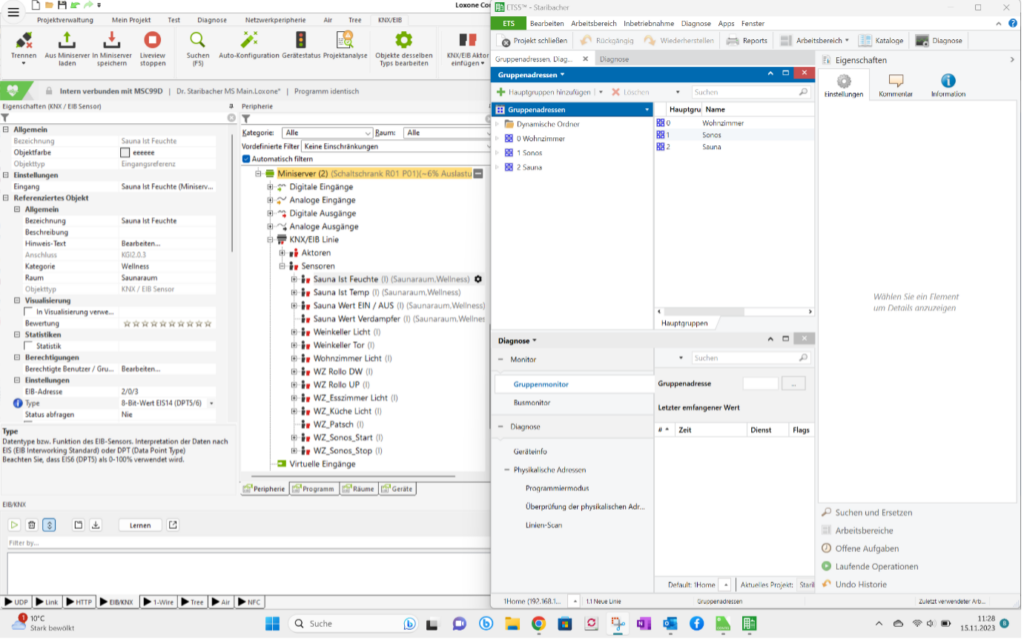The height and width of the screenshot is (641, 1024).
Task: Open the Inbetriebnahme menu in ETS
Action: (x=650, y=22)
